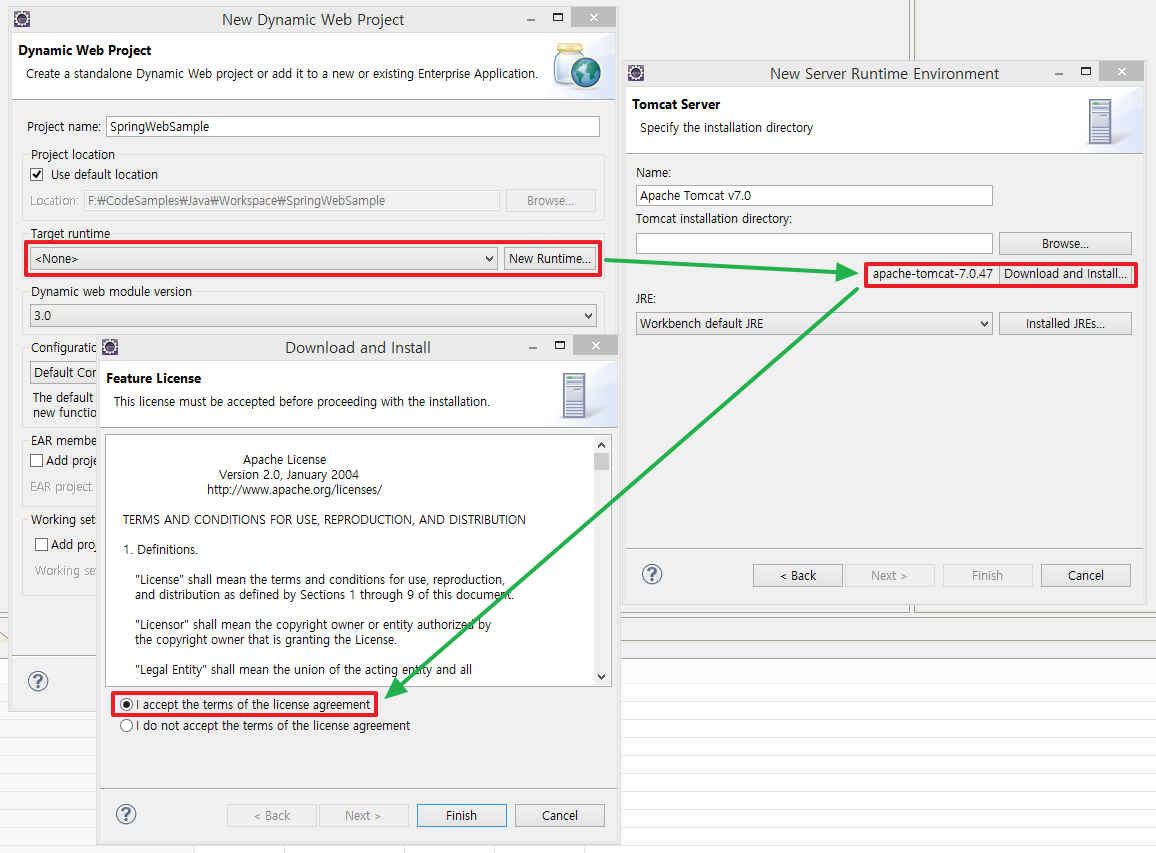Open help in New Server Runtime Environment dialog

652,574
